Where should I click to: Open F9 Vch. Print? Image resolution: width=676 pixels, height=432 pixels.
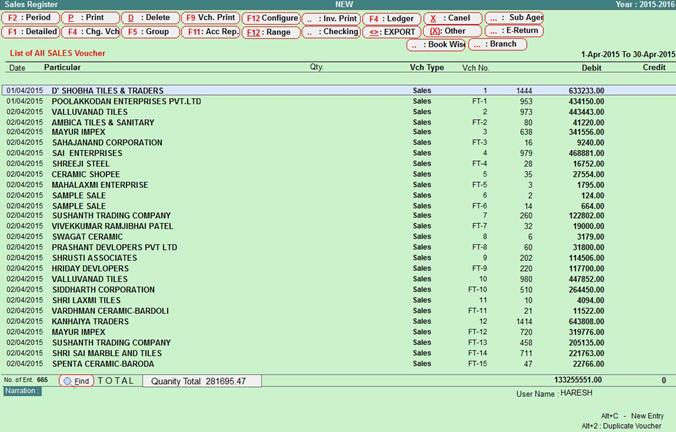click(x=210, y=18)
